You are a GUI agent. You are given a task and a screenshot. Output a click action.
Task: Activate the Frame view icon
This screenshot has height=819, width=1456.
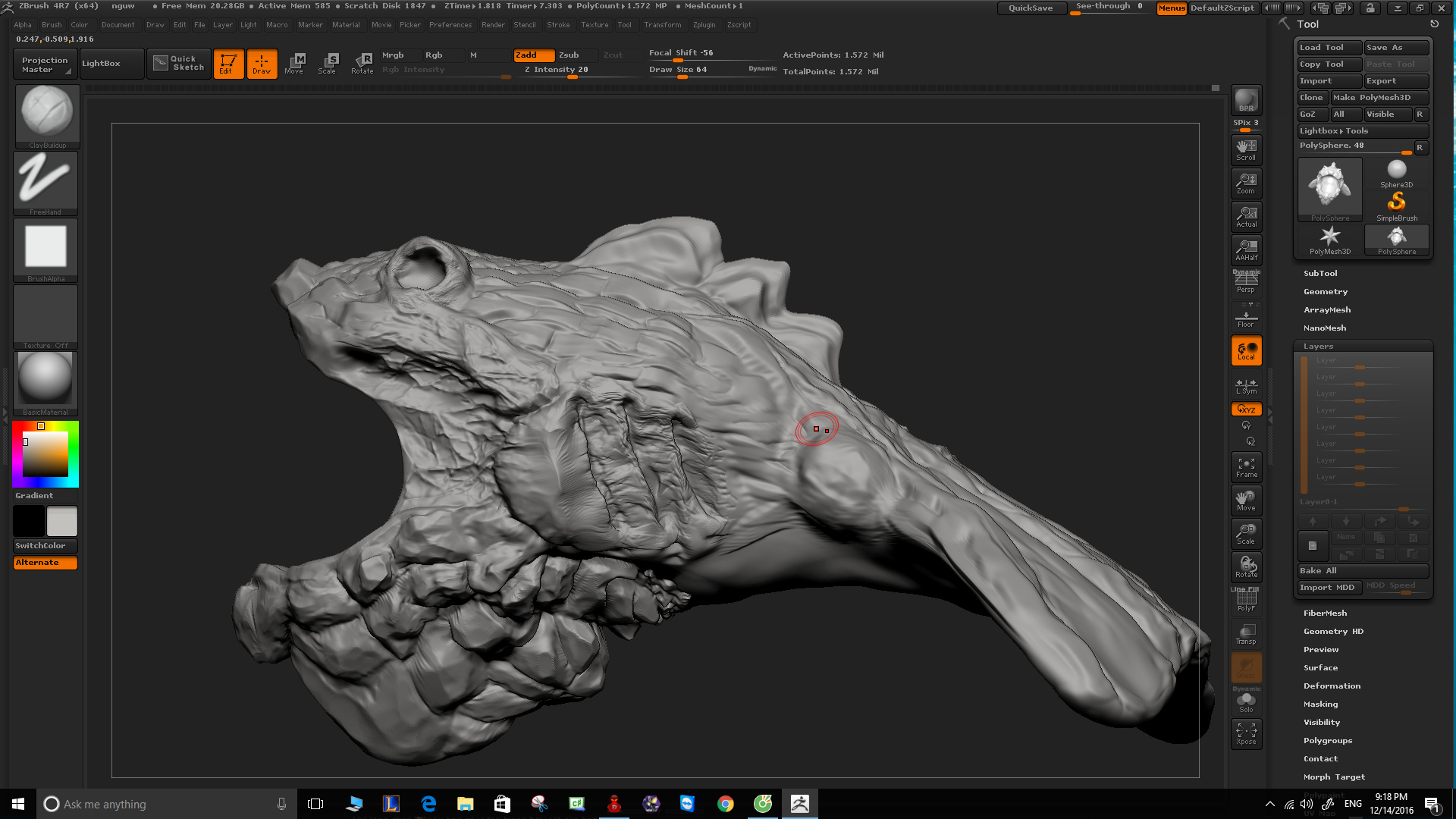click(x=1246, y=467)
